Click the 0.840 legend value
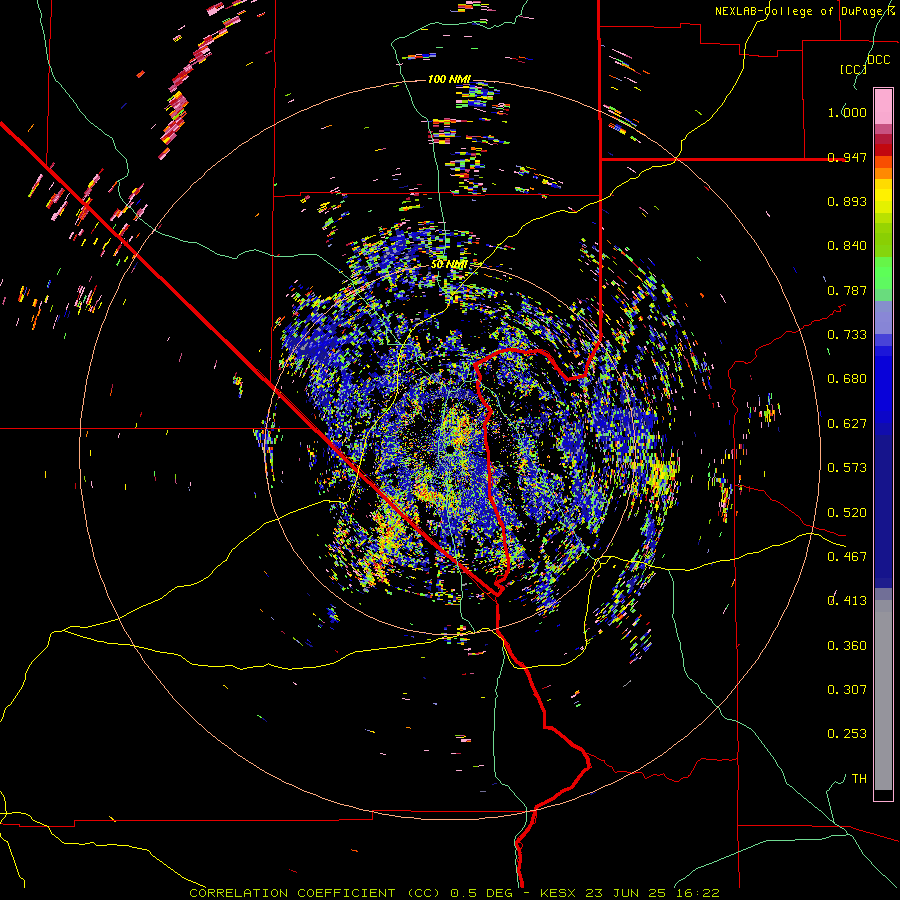This screenshot has width=900, height=900. click(x=847, y=246)
